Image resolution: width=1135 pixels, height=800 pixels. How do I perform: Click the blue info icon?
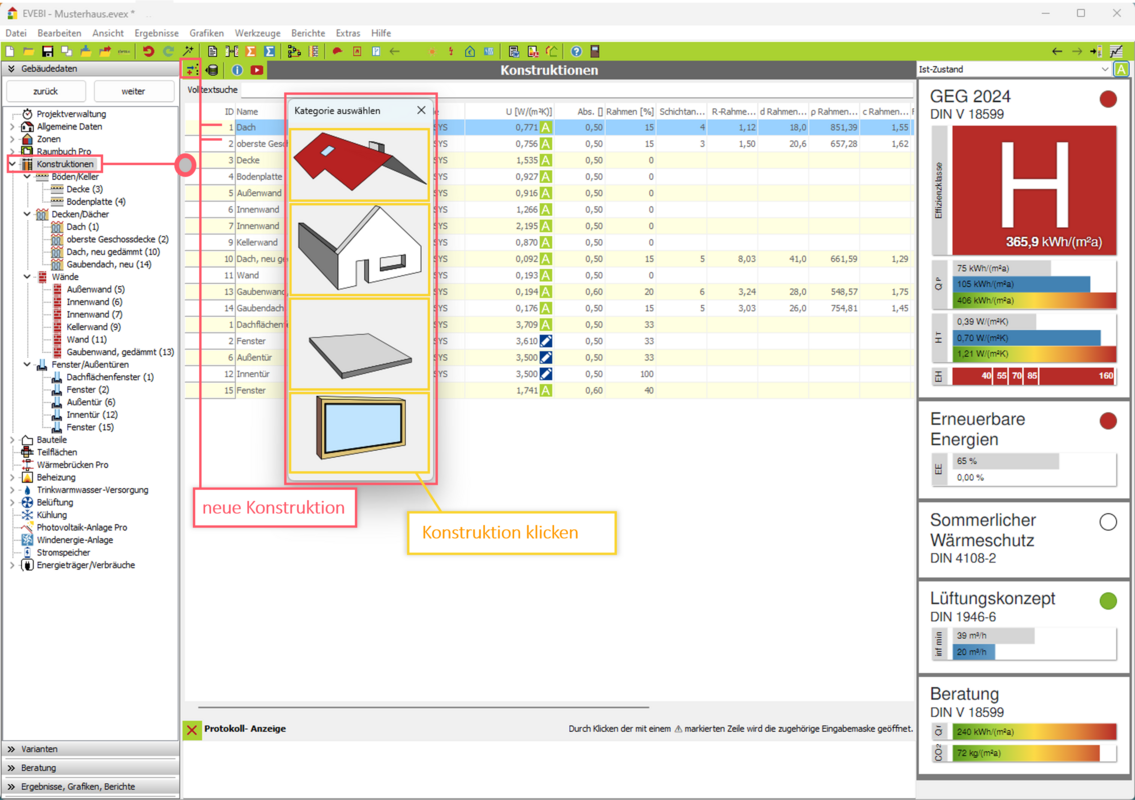237,70
